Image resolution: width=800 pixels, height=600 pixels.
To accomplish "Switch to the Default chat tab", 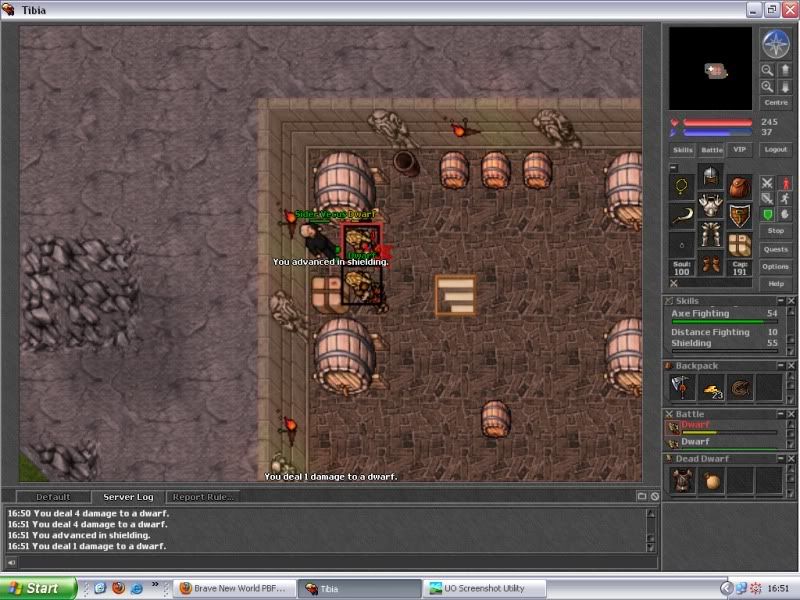I will click(x=53, y=496).
